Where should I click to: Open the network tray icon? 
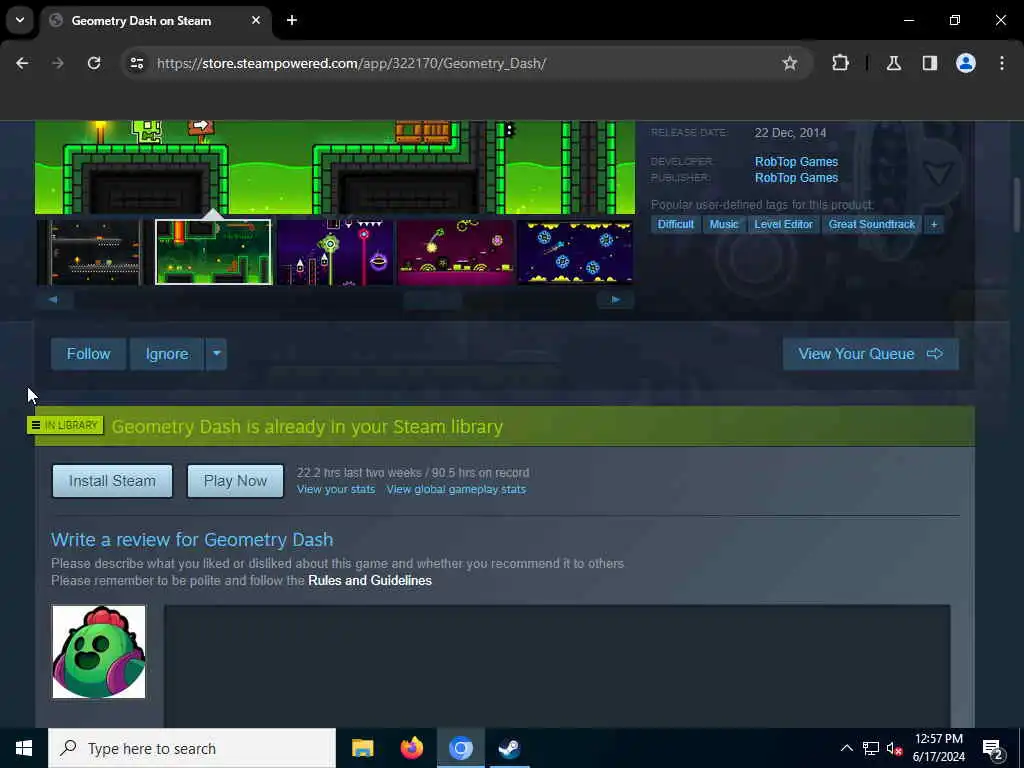point(871,748)
